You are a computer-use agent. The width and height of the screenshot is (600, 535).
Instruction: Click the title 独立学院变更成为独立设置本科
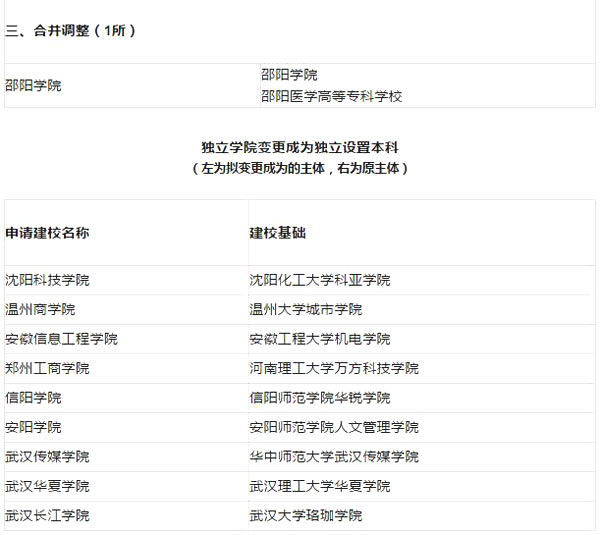click(300, 147)
